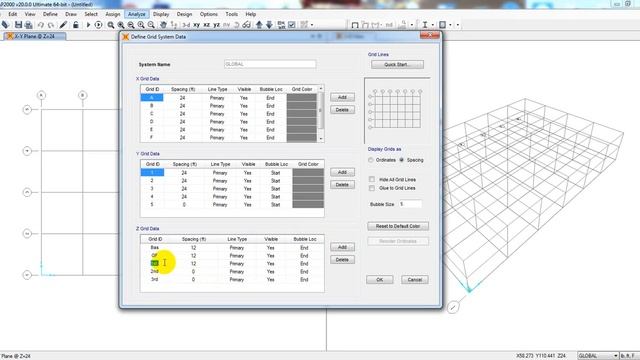The width and height of the screenshot is (640, 360).
Task: Open the units dropdown in status bar
Action: (629, 356)
